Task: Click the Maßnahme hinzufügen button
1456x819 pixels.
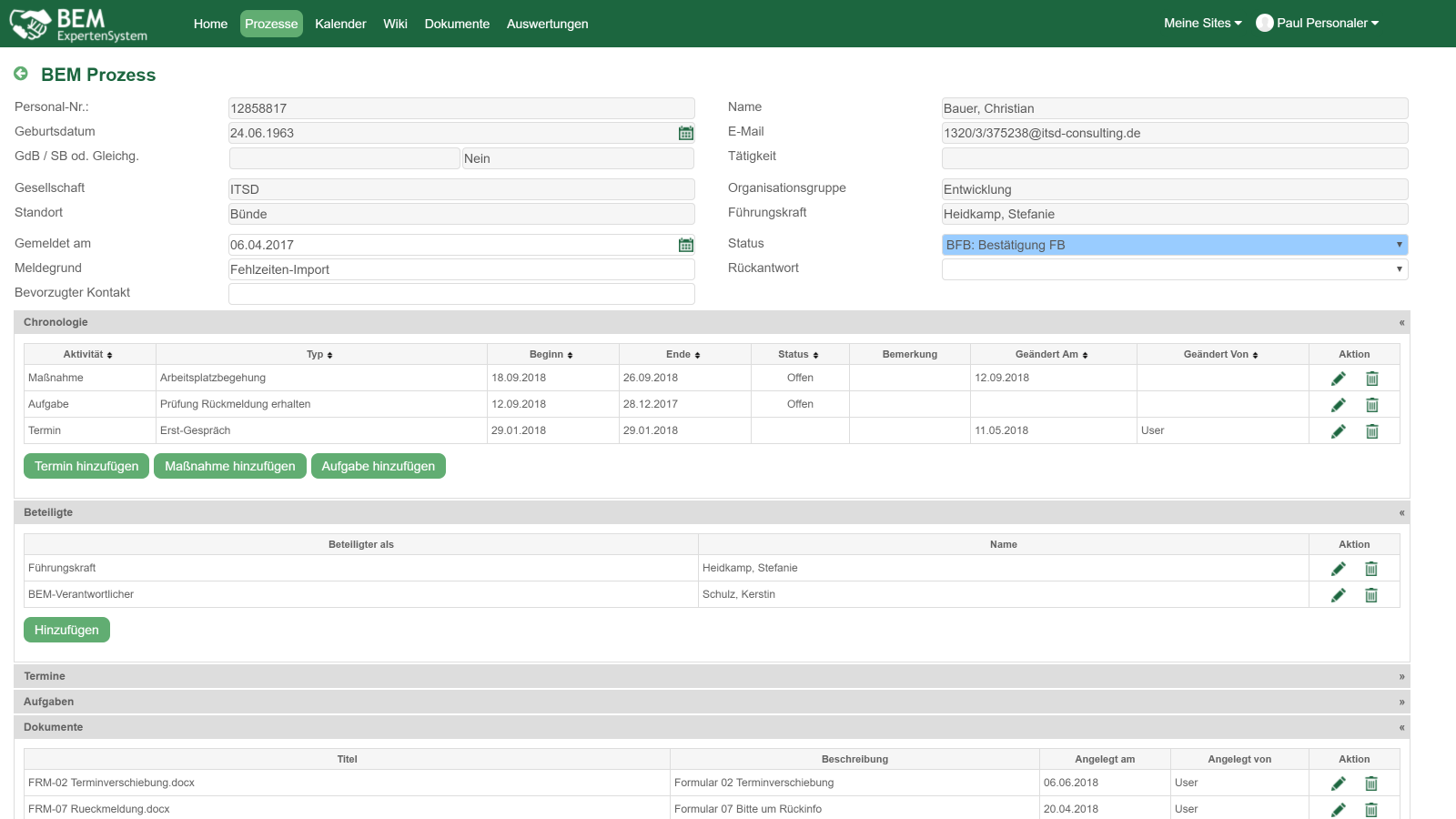Action: (229, 466)
